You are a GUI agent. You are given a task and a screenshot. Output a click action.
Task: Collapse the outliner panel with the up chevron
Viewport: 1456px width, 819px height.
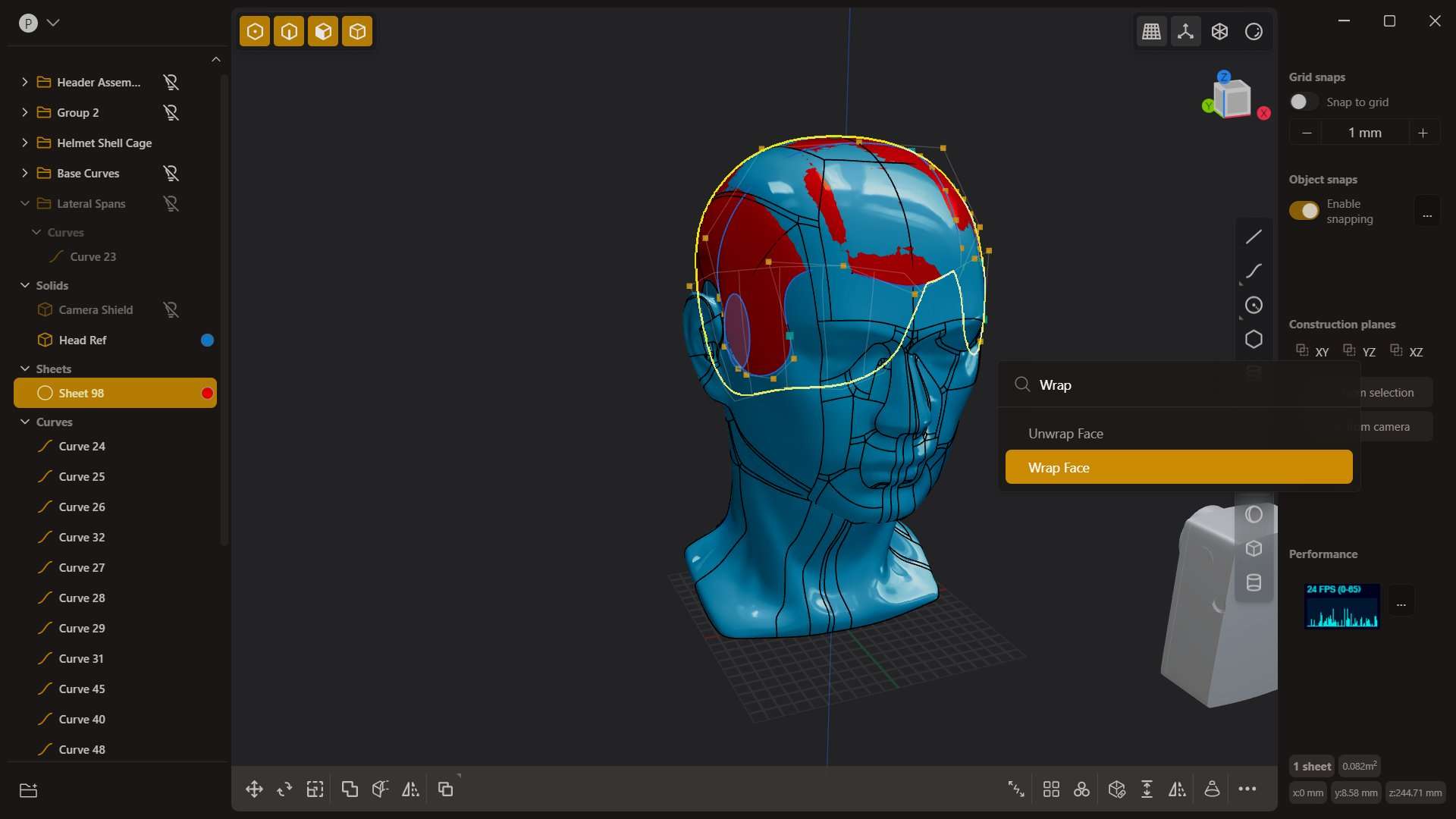pyautogui.click(x=216, y=59)
